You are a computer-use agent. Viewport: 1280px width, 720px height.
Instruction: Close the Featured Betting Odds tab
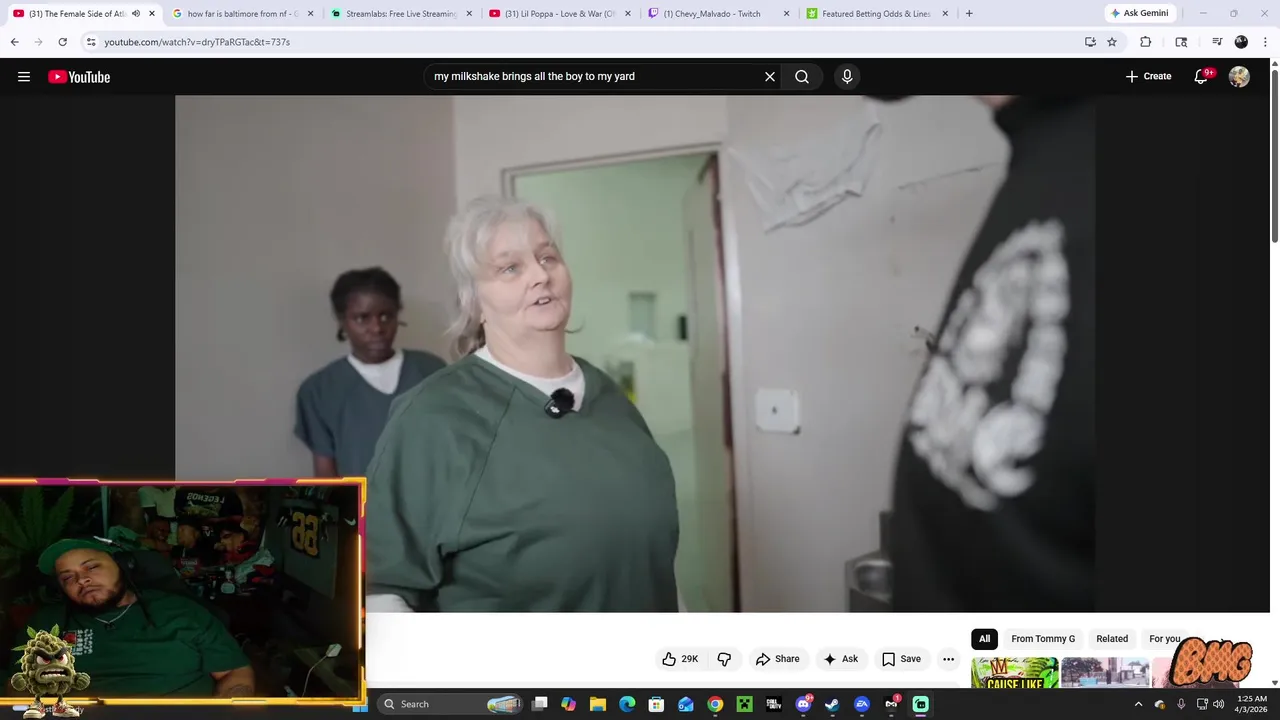[945, 14]
